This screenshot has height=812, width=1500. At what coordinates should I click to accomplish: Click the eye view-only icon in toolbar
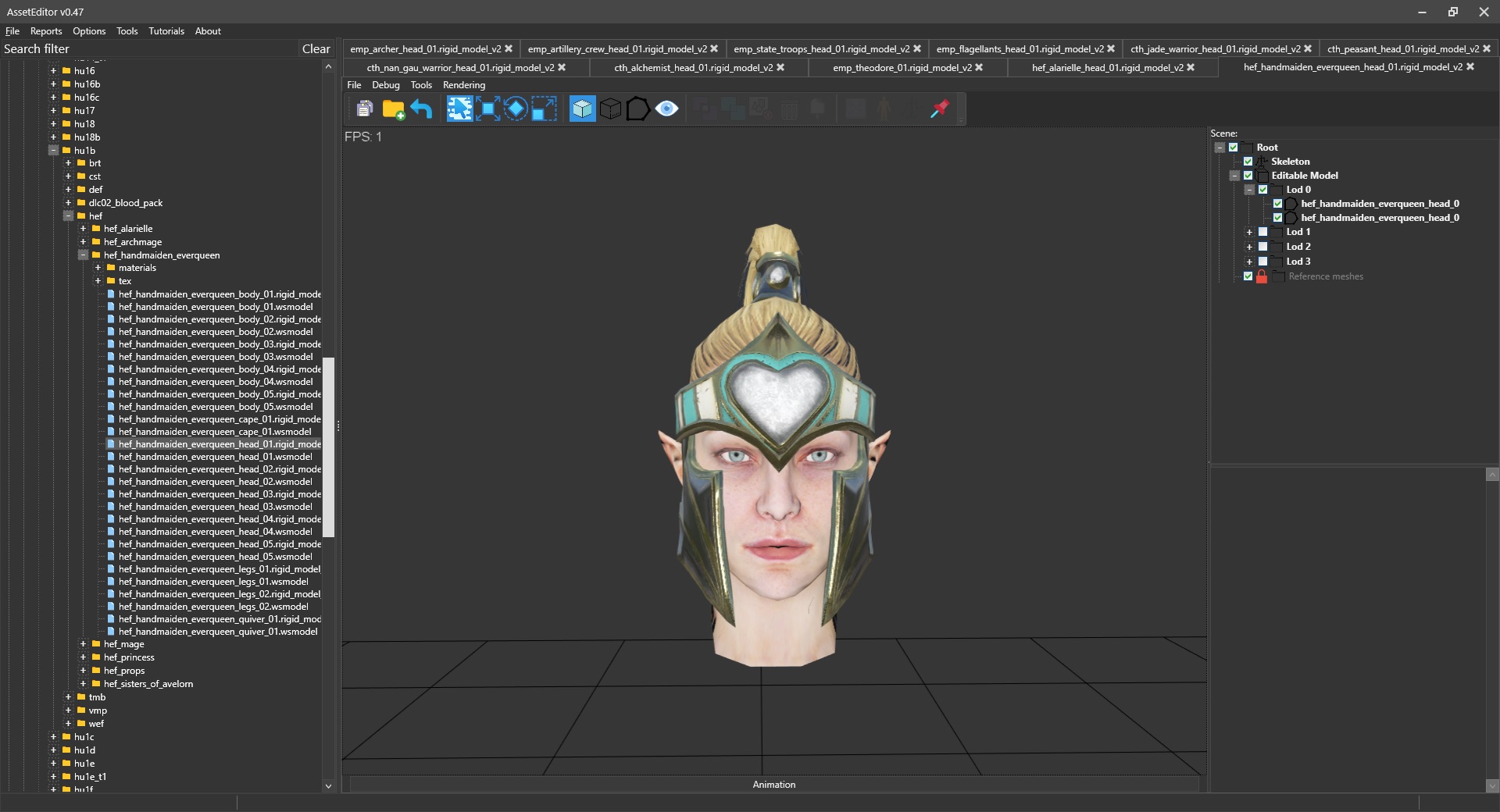point(666,109)
